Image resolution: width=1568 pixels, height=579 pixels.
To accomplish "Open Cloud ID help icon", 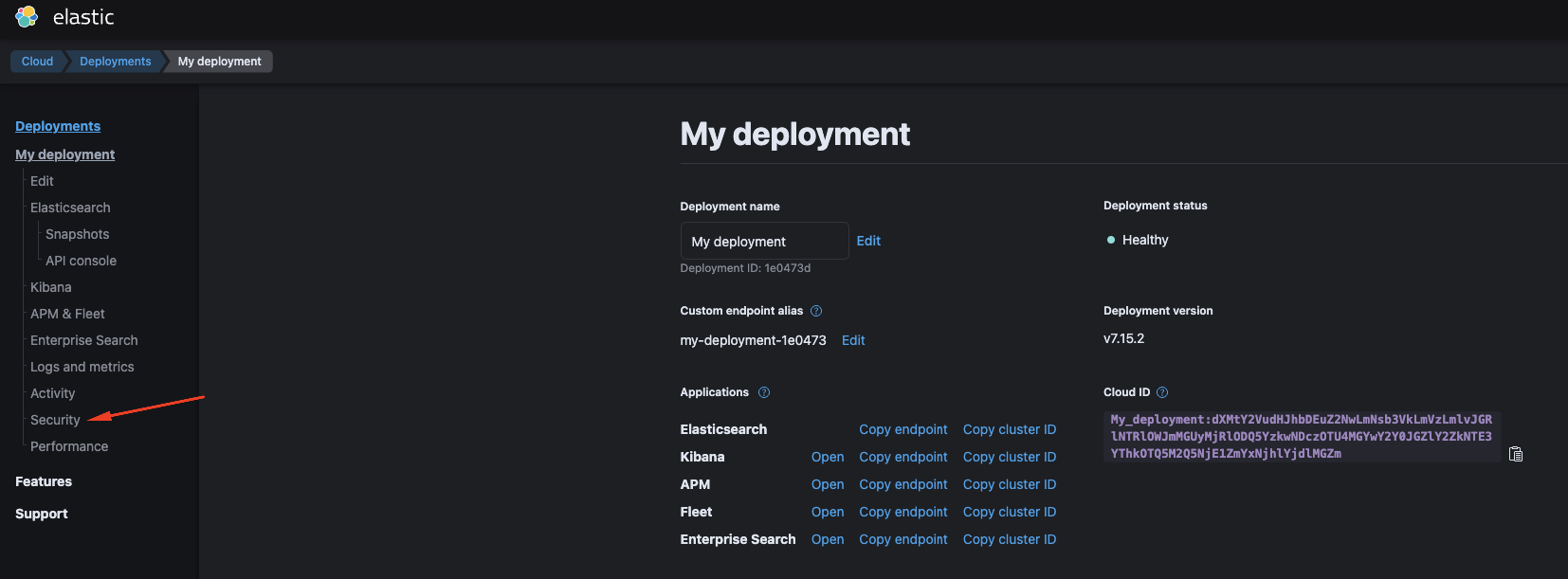I will click(x=1162, y=392).
